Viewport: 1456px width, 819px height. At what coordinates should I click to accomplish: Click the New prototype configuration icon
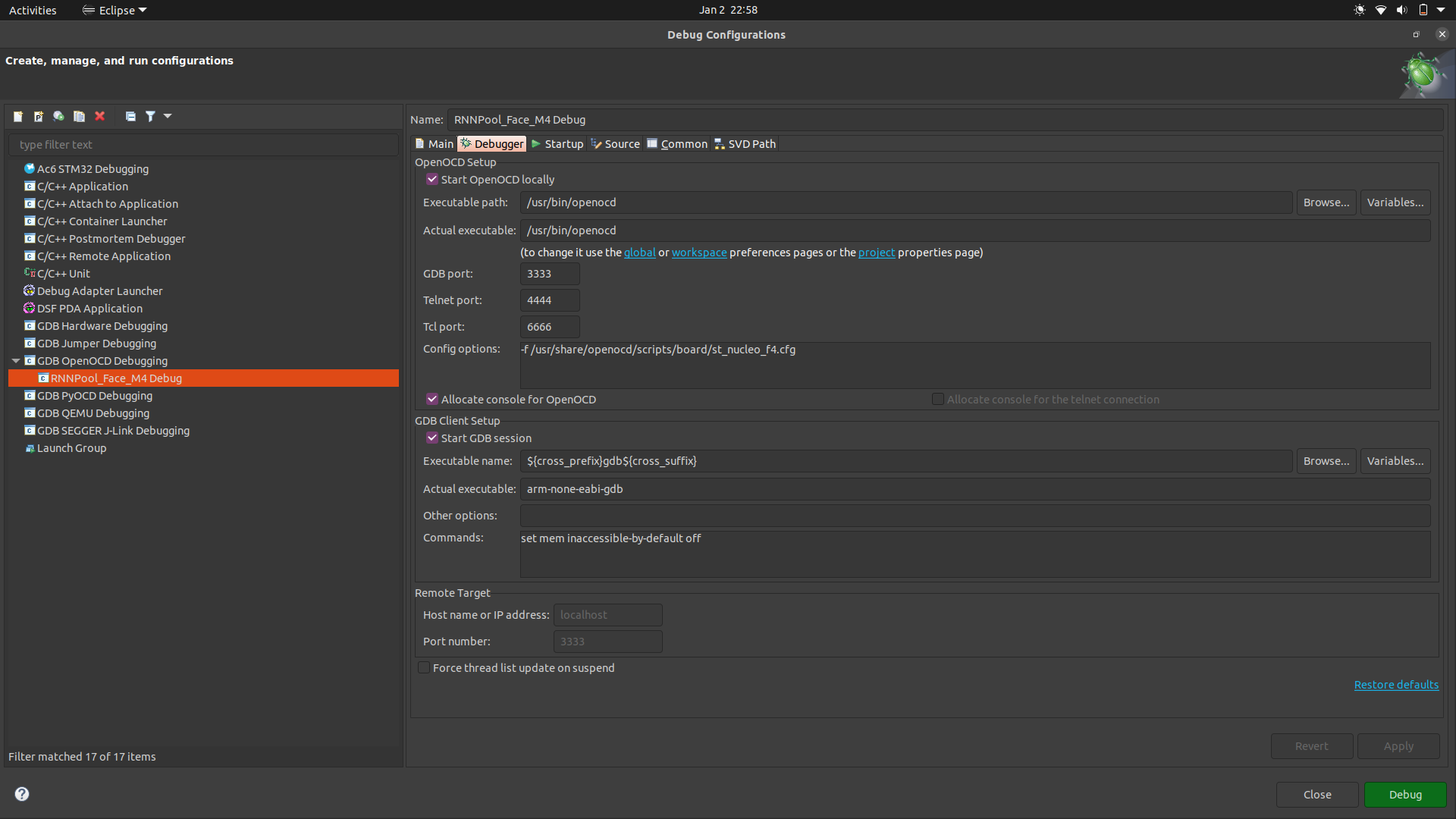39,116
